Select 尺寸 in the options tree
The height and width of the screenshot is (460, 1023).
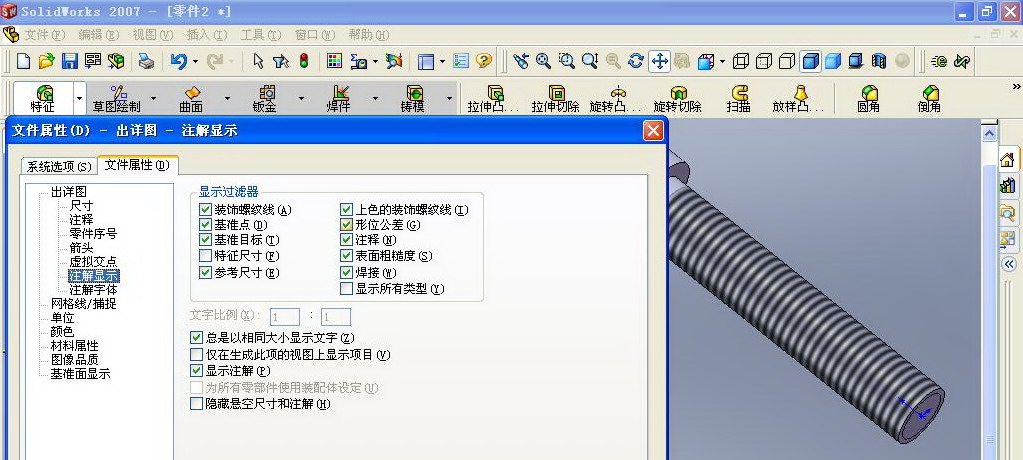click(82, 206)
